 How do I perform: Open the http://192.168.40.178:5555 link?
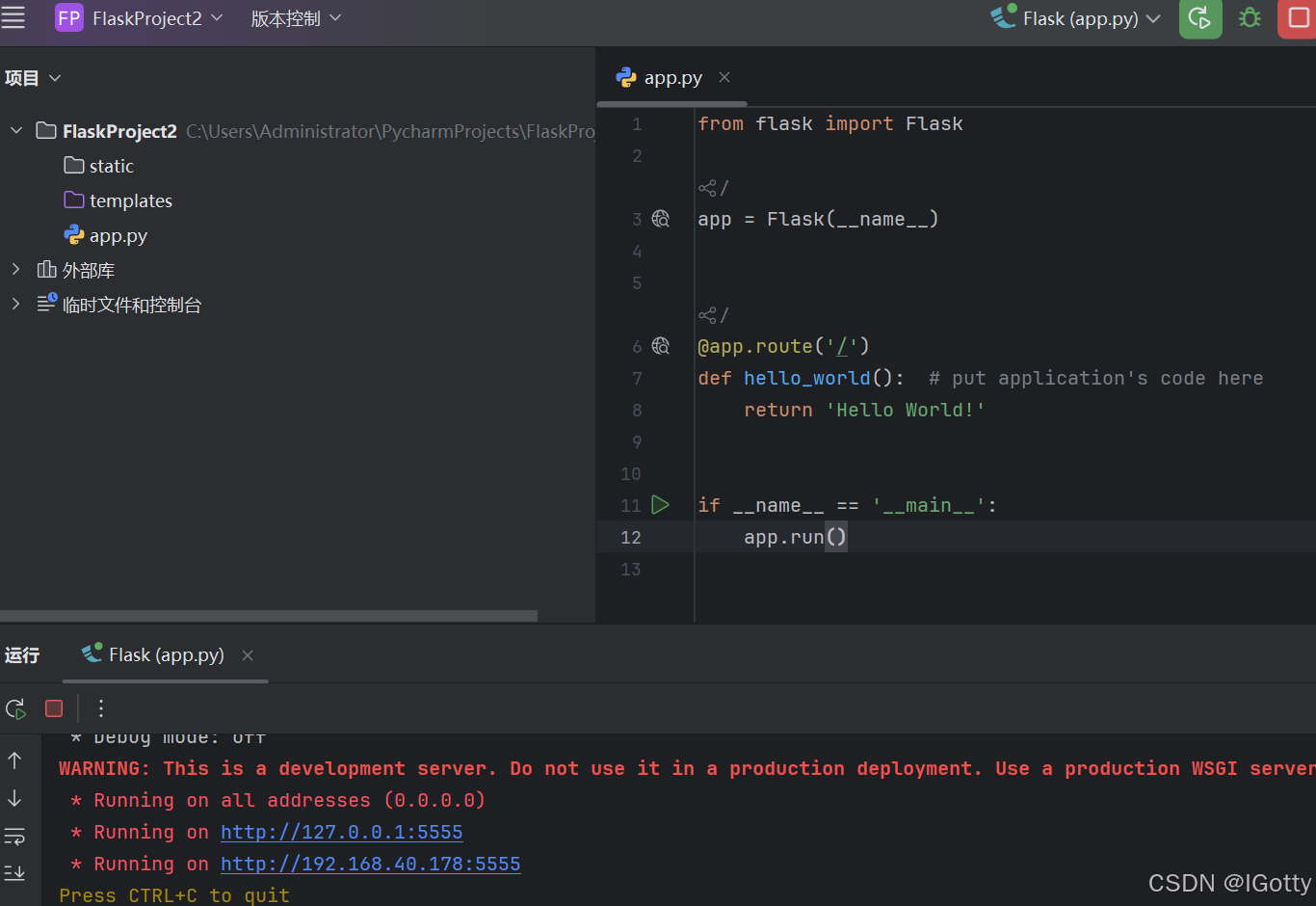371,864
